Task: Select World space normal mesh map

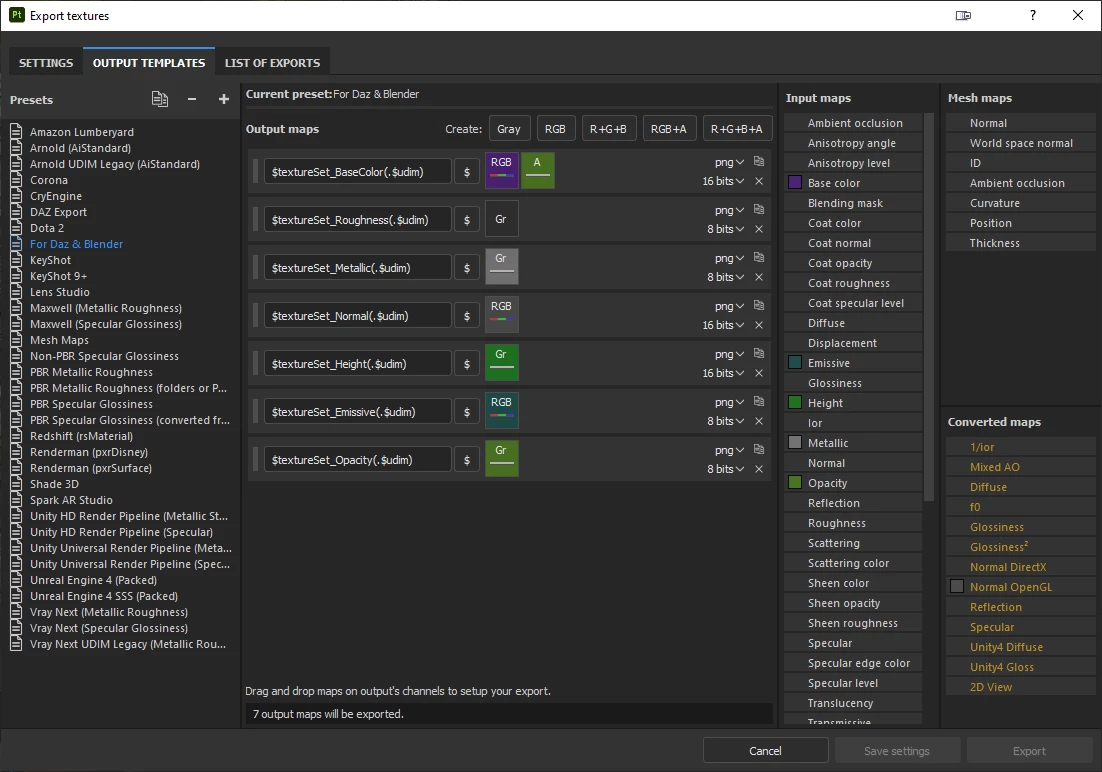Action: [1020, 143]
